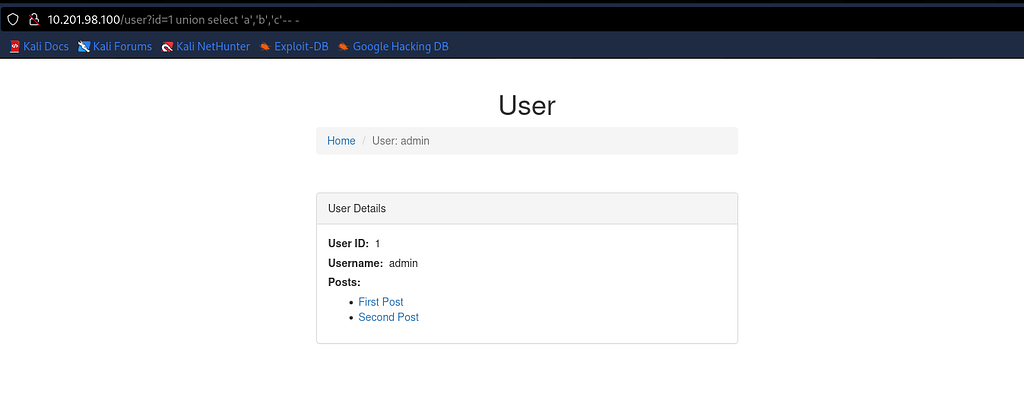Click the Kali Docs bookmark favicon
The image size is (1024, 420).
click(15, 46)
